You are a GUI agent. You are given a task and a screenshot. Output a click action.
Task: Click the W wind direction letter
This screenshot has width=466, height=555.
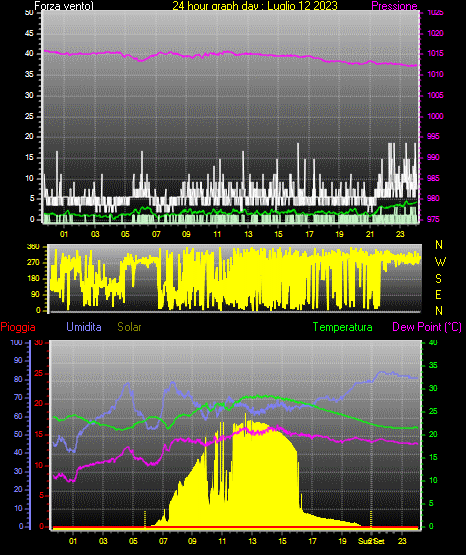pos(440,262)
